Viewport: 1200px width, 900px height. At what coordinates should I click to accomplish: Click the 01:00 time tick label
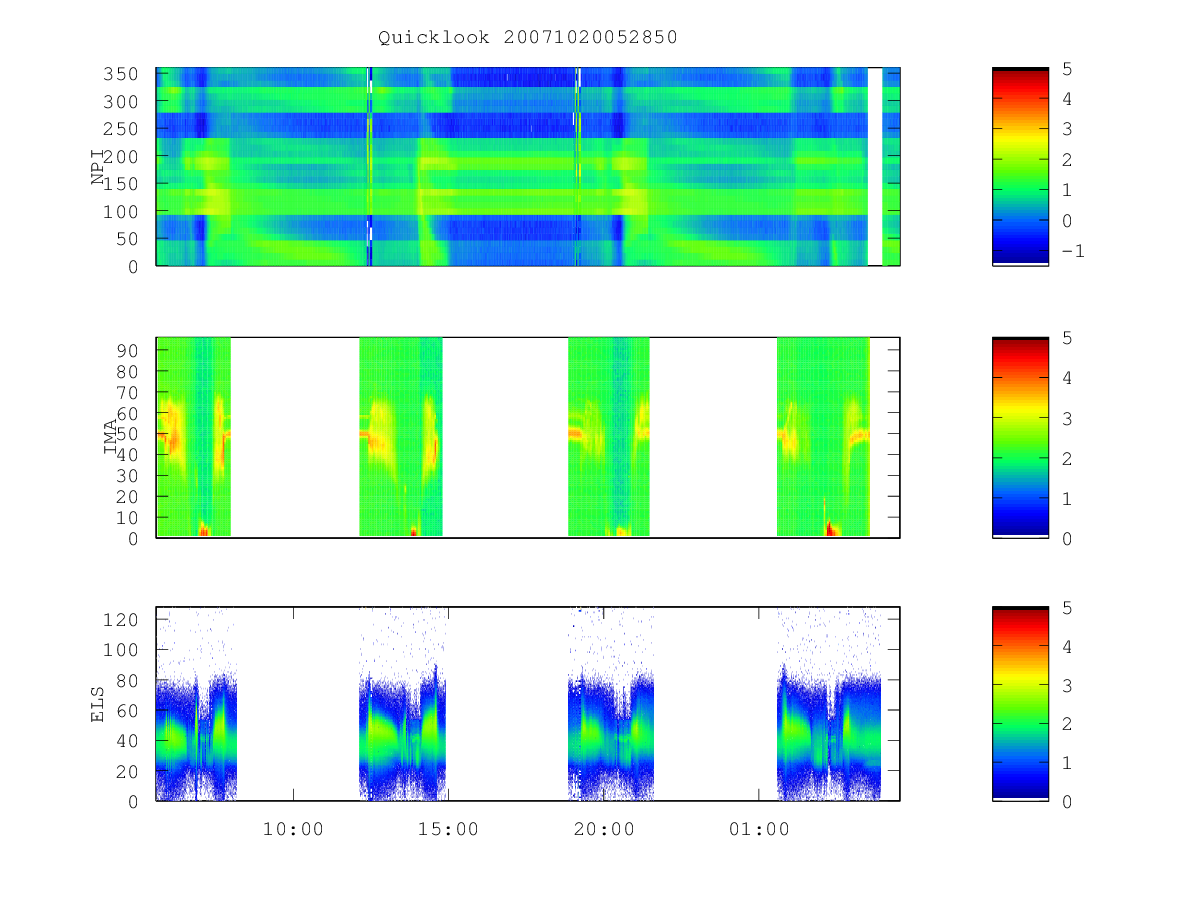point(758,829)
